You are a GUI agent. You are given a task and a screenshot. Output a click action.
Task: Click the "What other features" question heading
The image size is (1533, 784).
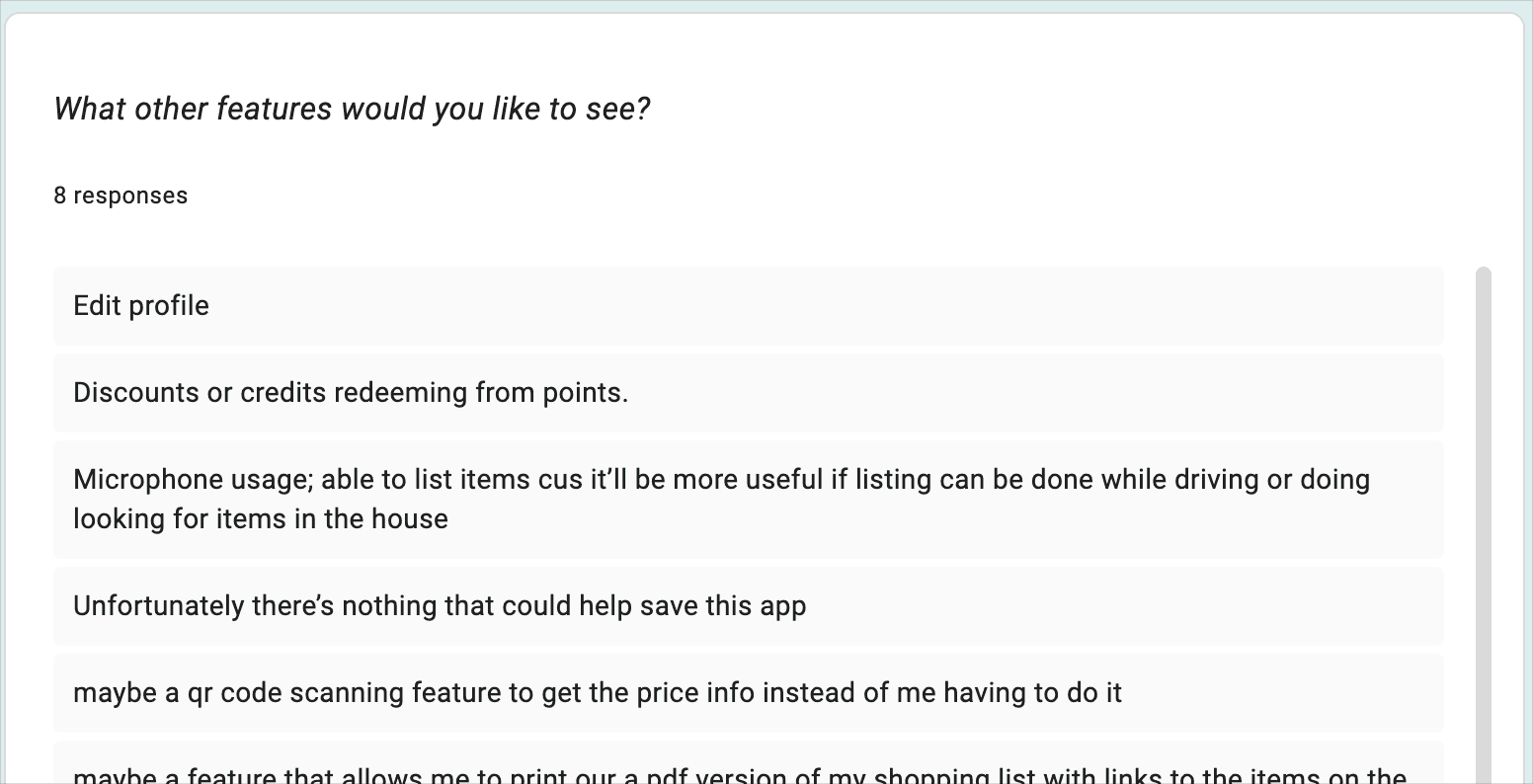(352, 109)
